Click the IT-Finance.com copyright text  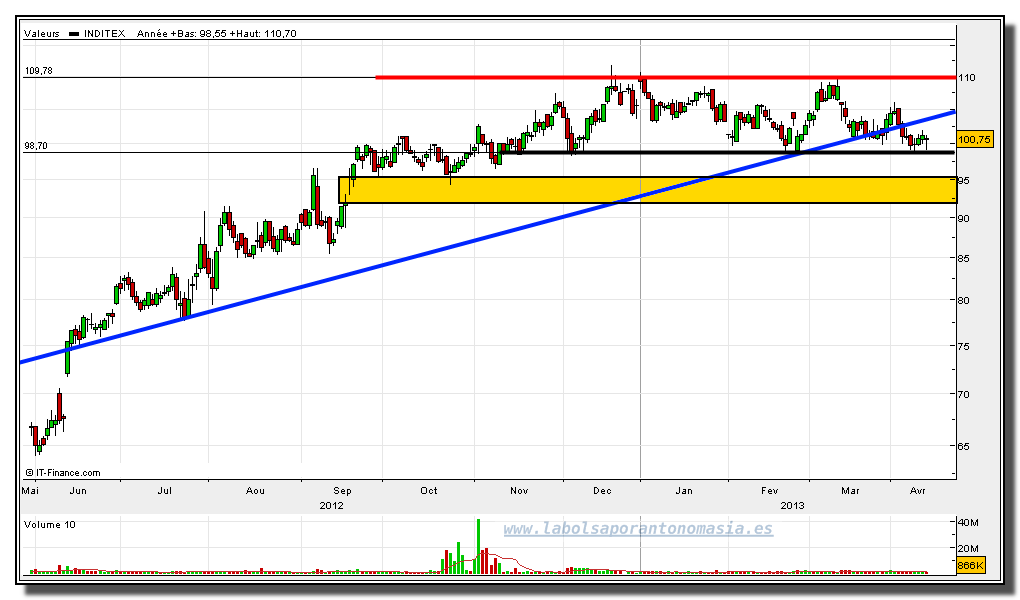63,473
